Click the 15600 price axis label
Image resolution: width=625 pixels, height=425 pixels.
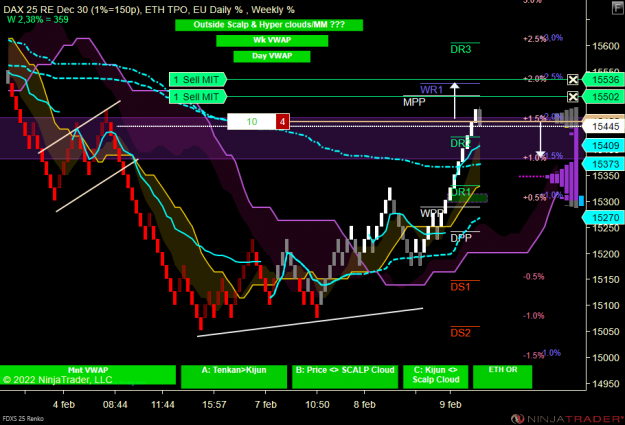coord(606,46)
